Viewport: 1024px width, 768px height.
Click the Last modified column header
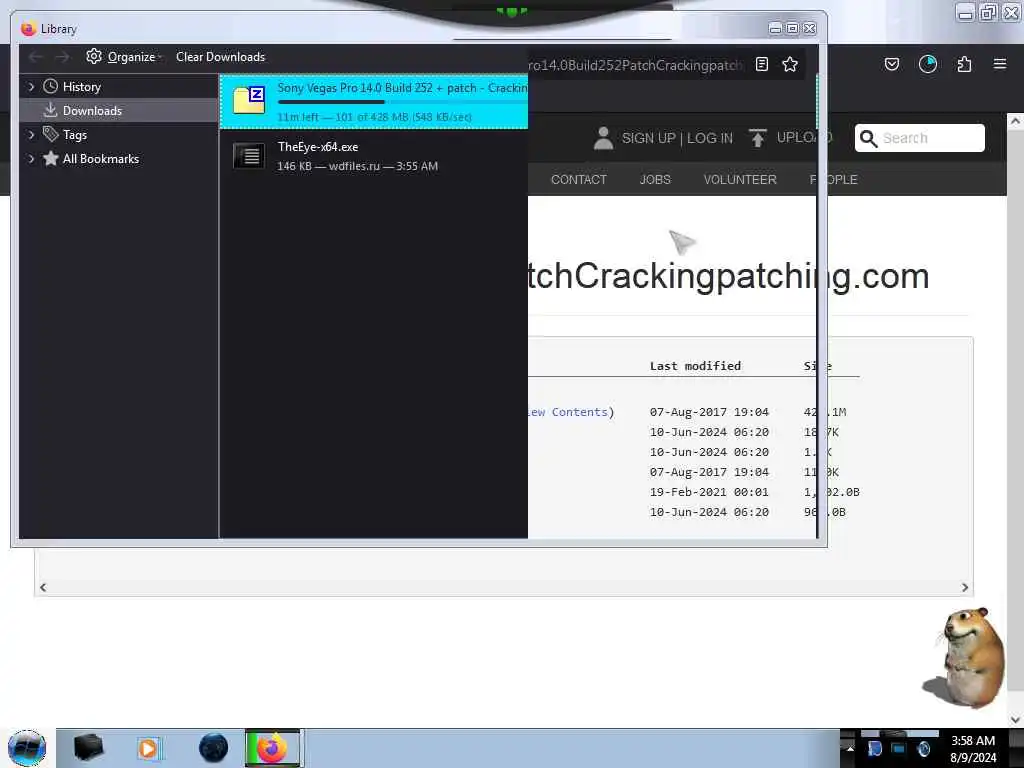click(695, 366)
